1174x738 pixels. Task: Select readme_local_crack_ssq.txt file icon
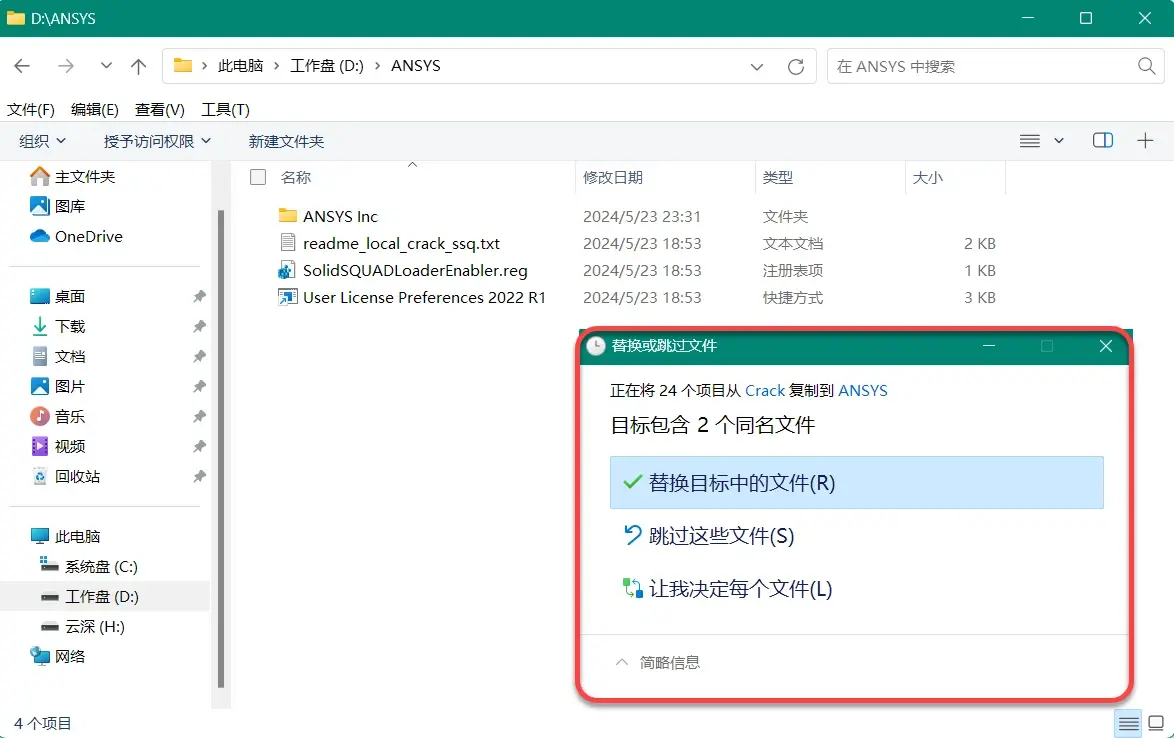[288, 243]
